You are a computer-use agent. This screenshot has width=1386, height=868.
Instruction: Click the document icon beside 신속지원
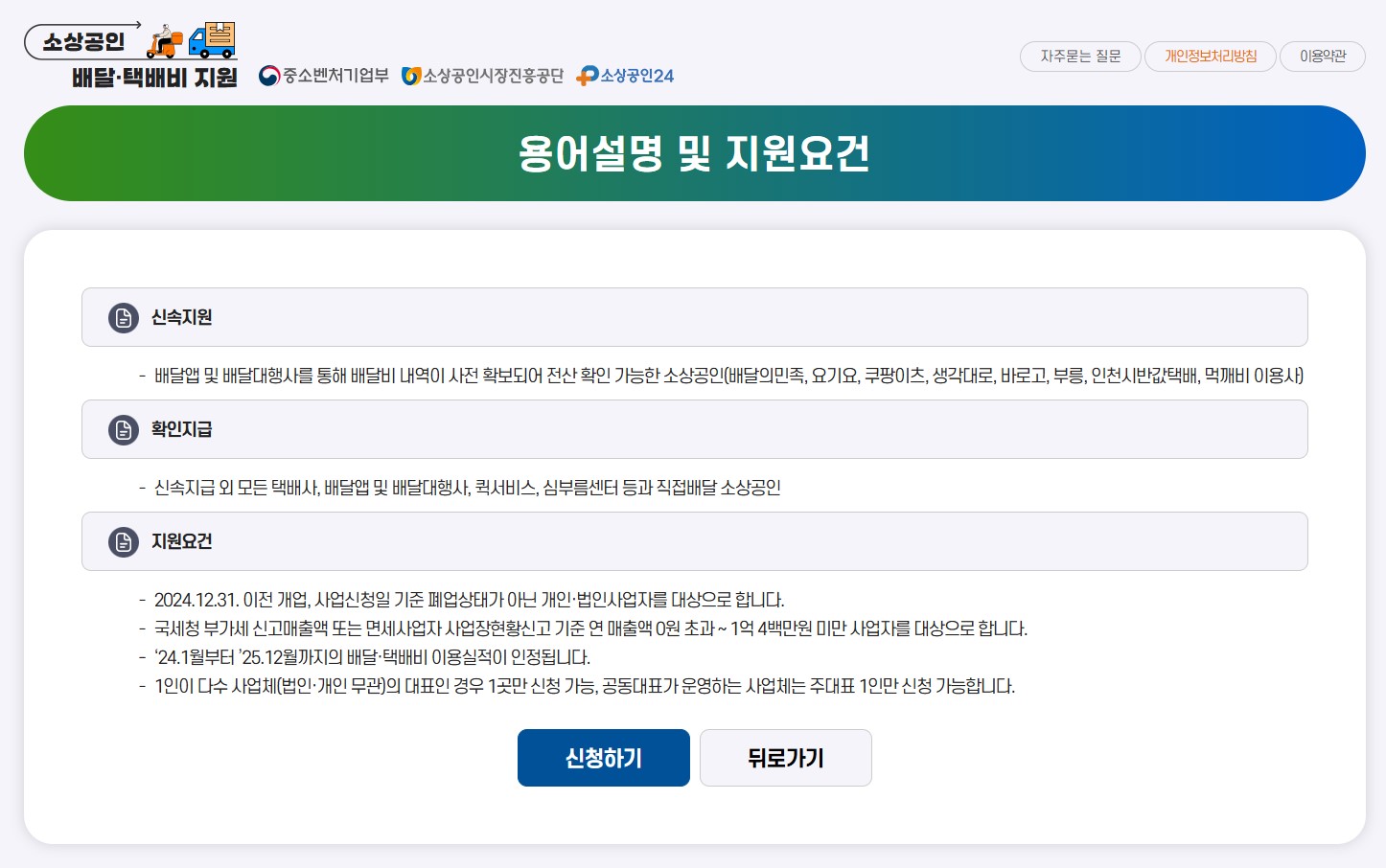(x=122, y=316)
